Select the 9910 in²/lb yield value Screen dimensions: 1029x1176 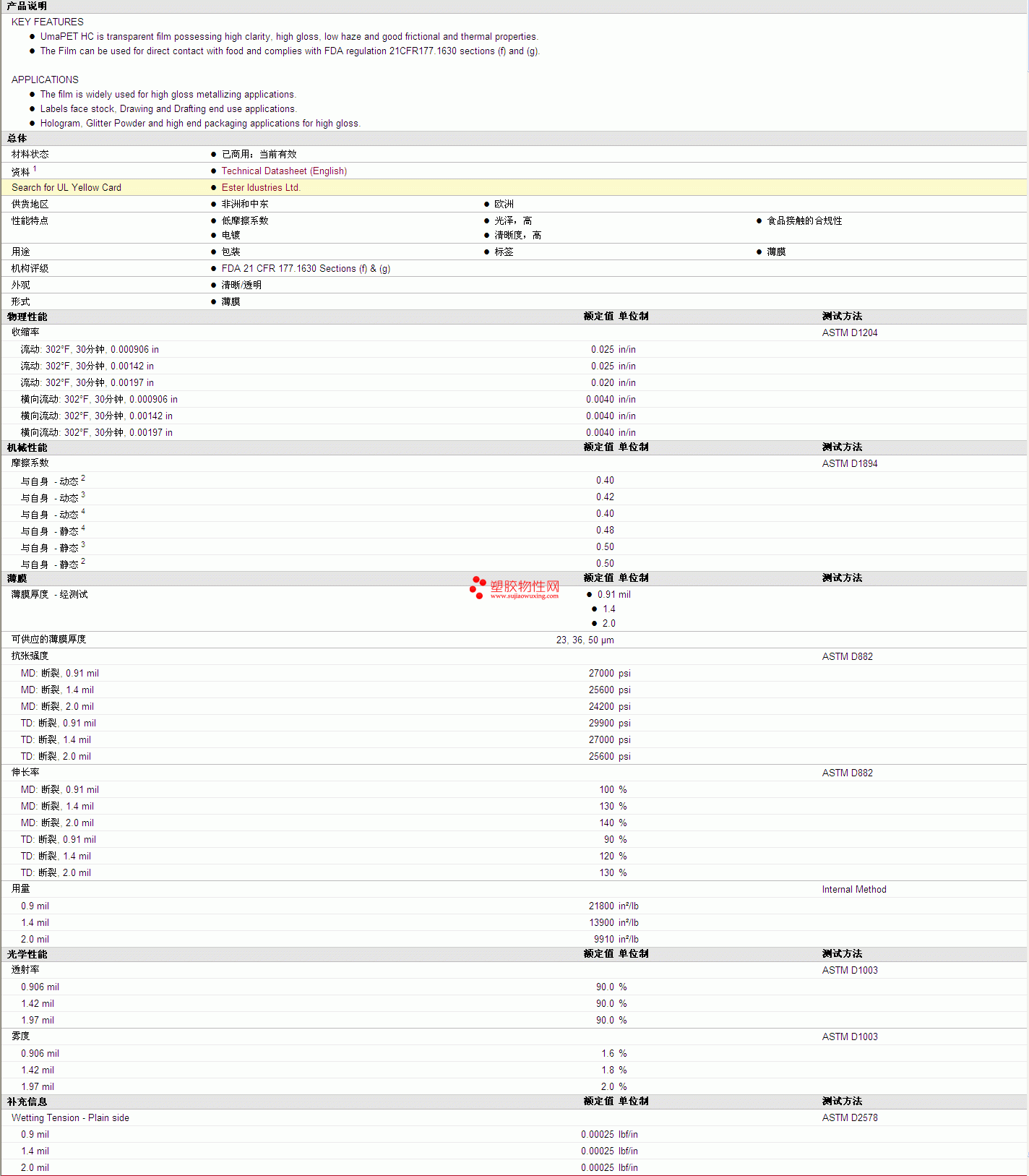tap(616, 940)
